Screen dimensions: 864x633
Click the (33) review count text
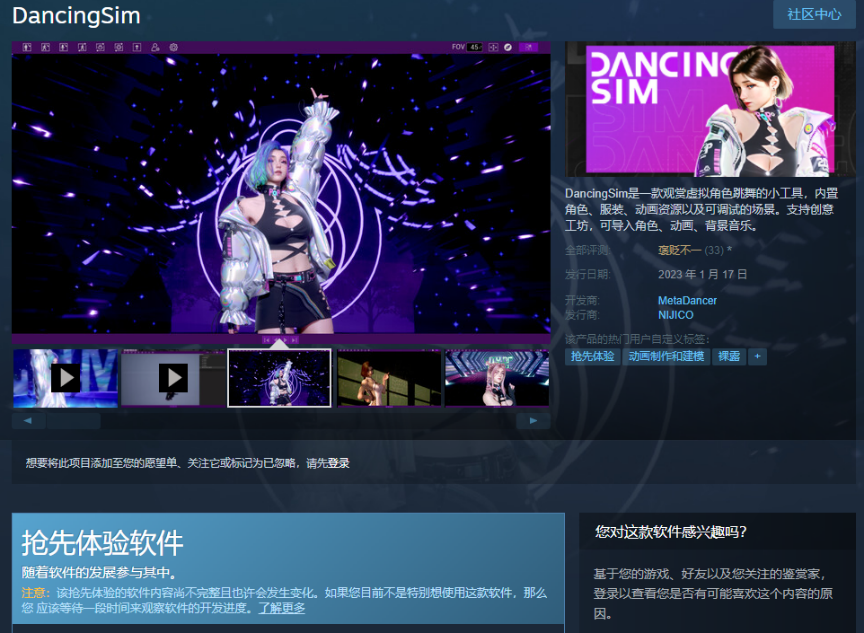coord(714,251)
